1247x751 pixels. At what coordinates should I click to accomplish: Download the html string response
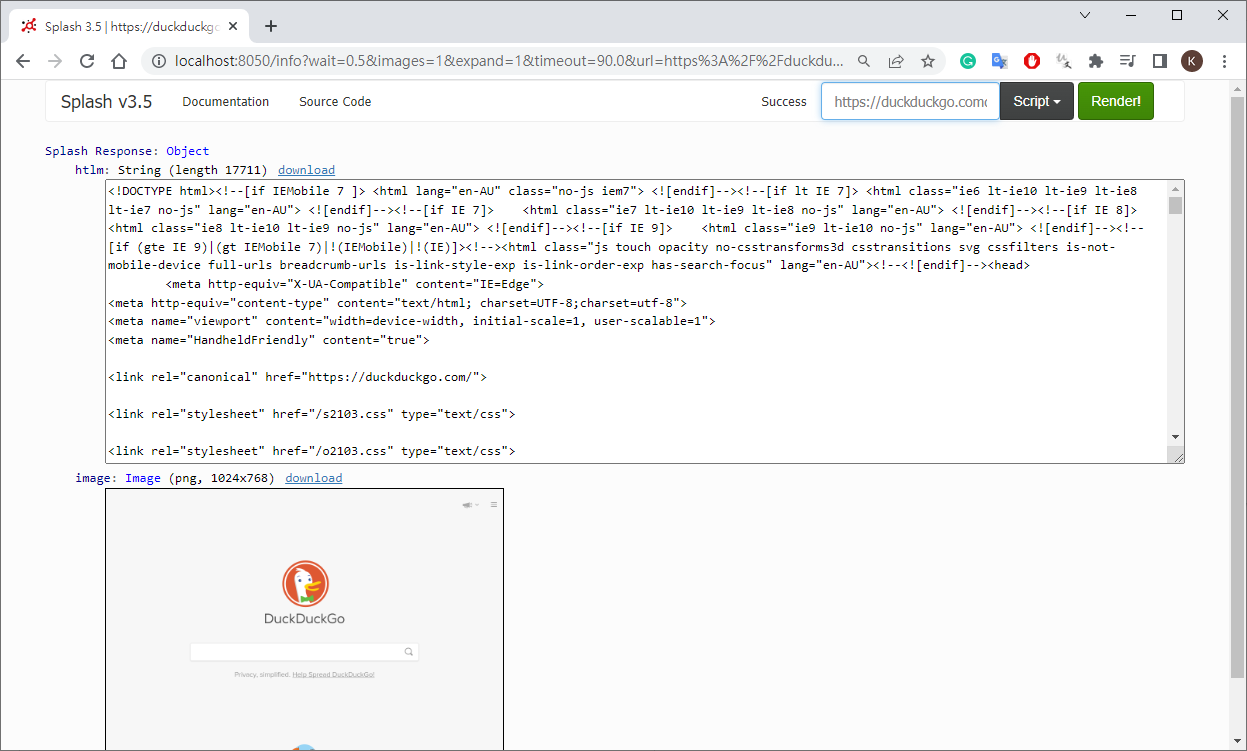(x=306, y=170)
